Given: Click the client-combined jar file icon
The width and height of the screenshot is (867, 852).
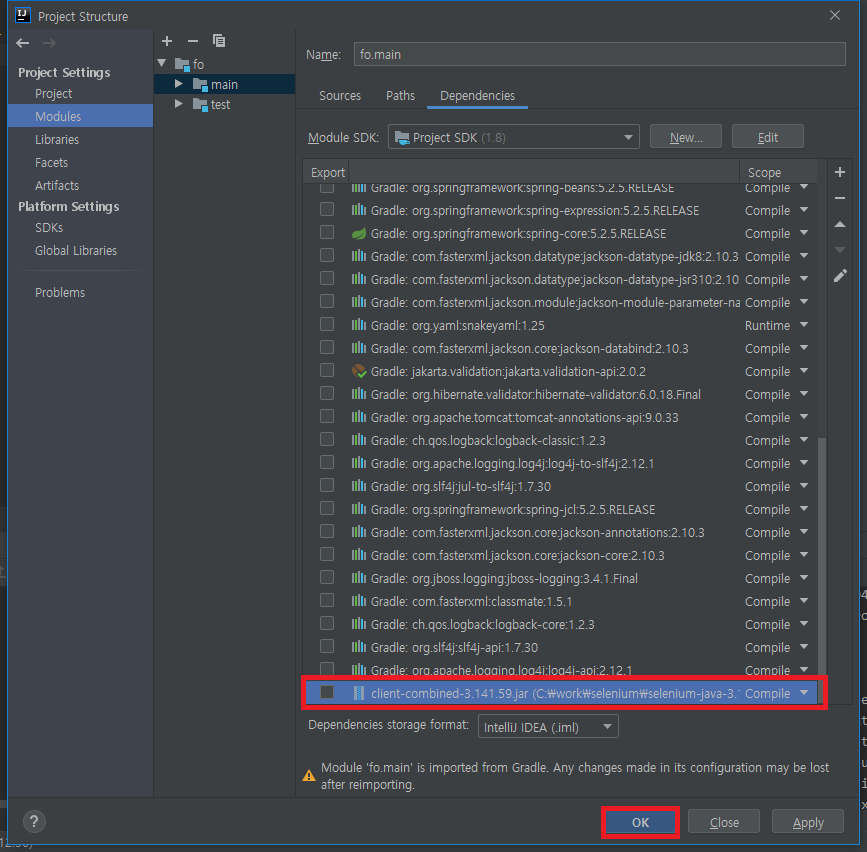Looking at the screenshot, I should point(359,693).
